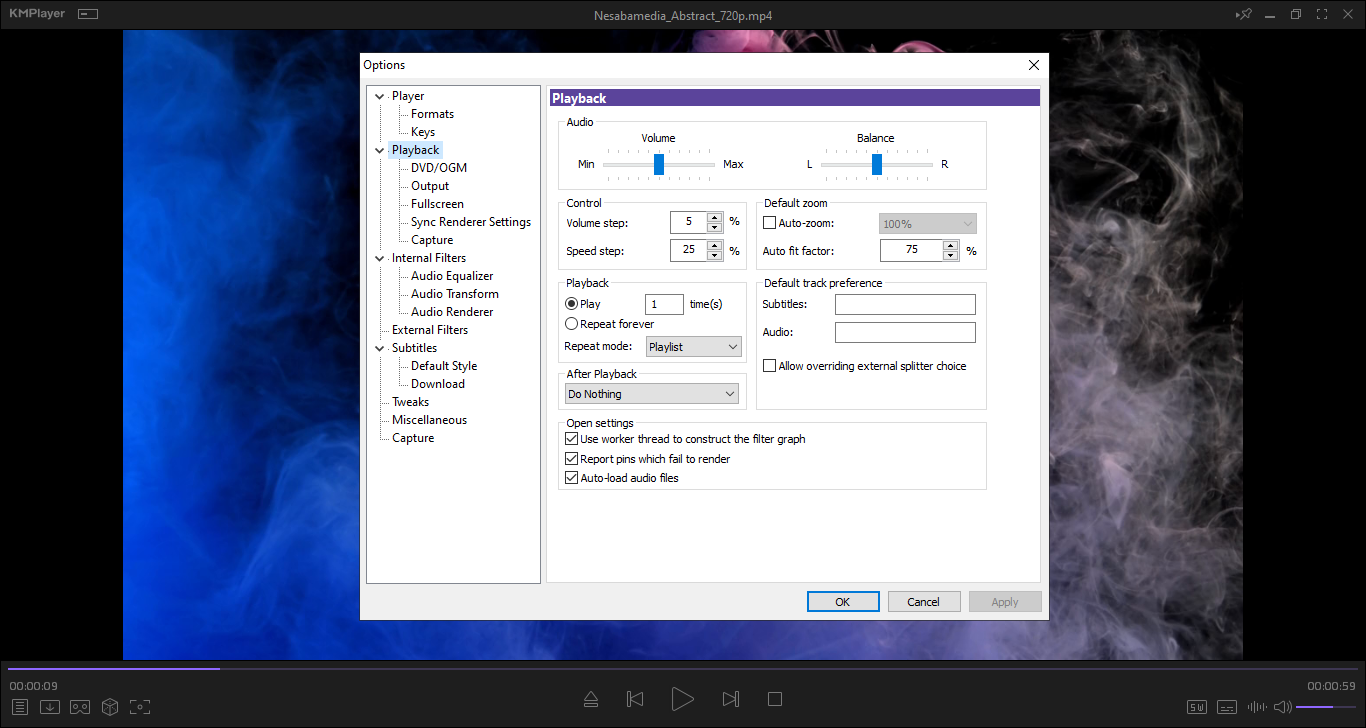The image size is (1366, 728).
Task: Open the playlist icon in bottom bar
Action: 19,707
